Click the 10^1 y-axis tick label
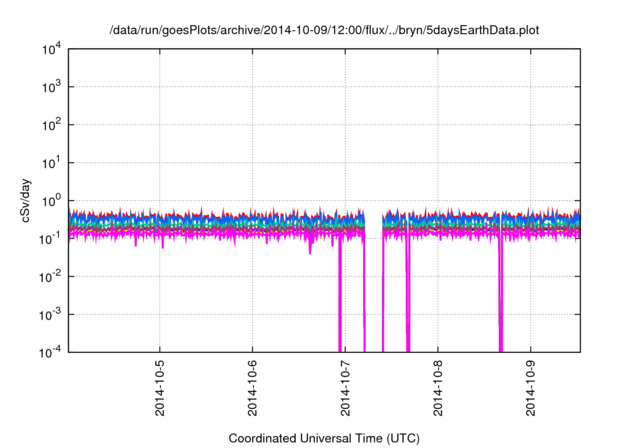This screenshot has height=448, width=640. click(x=51, y=163)
